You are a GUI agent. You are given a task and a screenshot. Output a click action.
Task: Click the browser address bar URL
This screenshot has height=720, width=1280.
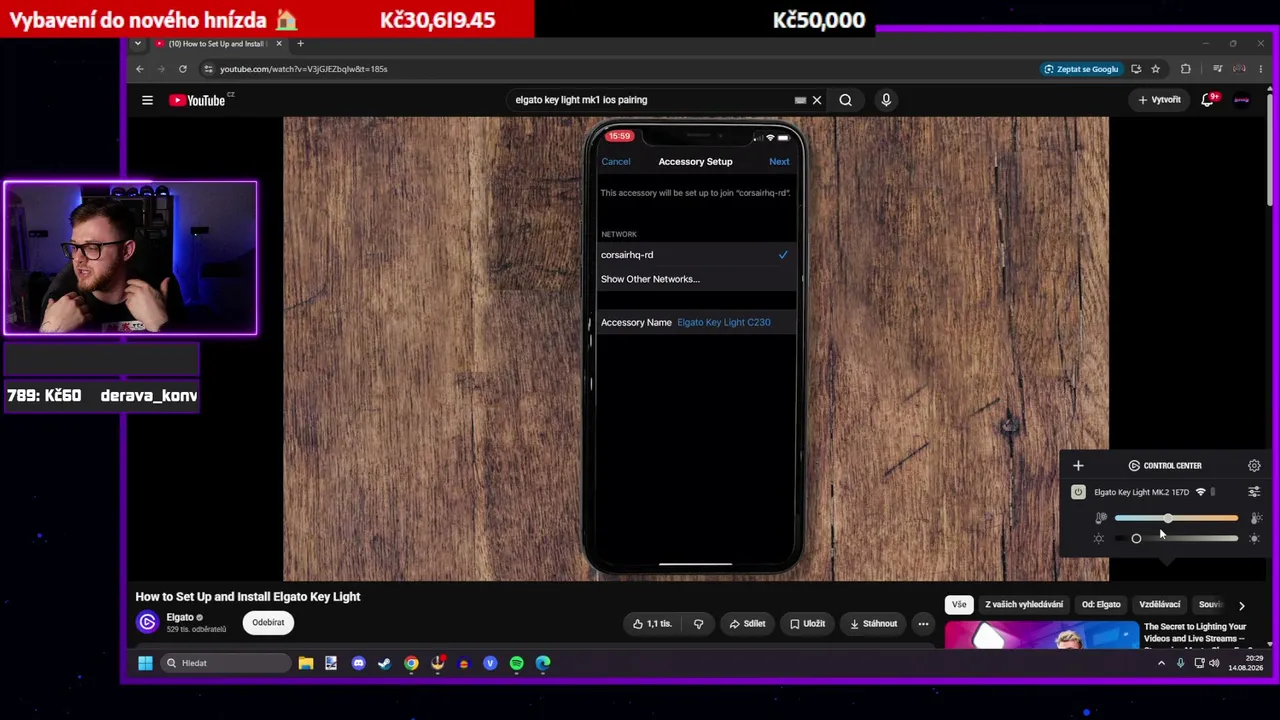click(x=303, y=69)
